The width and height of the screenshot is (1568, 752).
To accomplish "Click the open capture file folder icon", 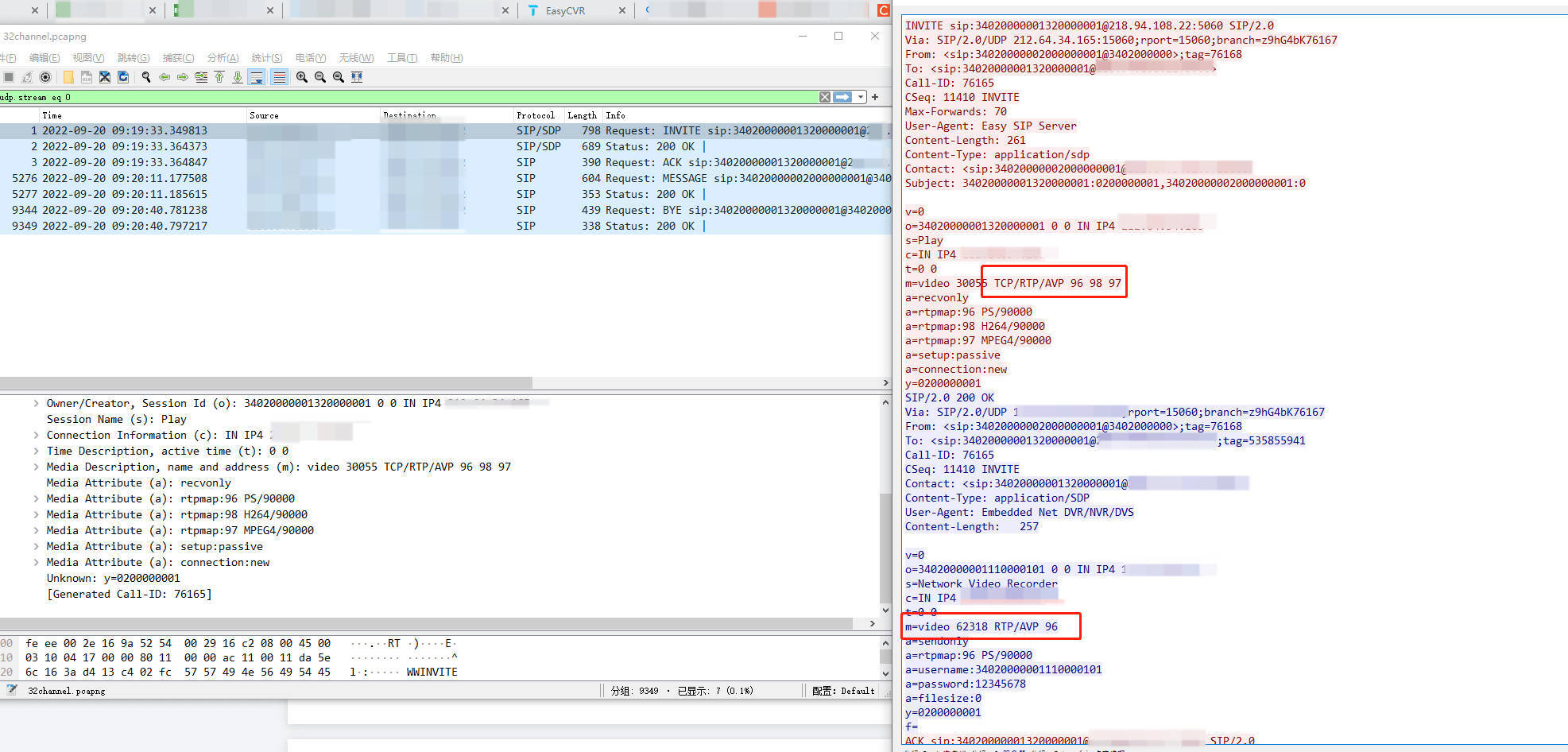I will pyautogui.click(x=68, y=77).
